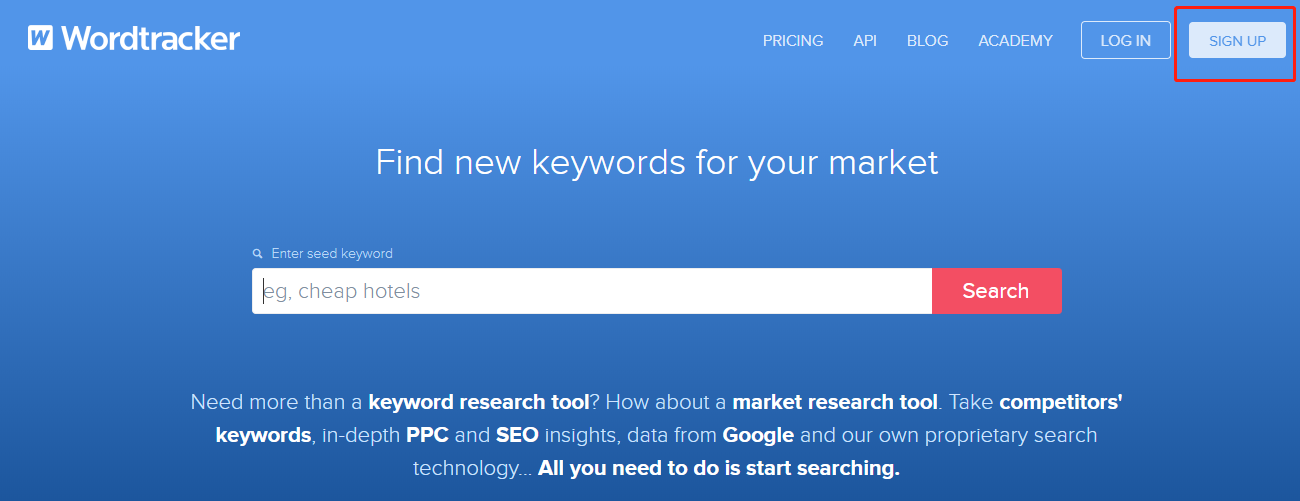Focus the seed keyword input field
1300x501 pixels.
[592, 291]
